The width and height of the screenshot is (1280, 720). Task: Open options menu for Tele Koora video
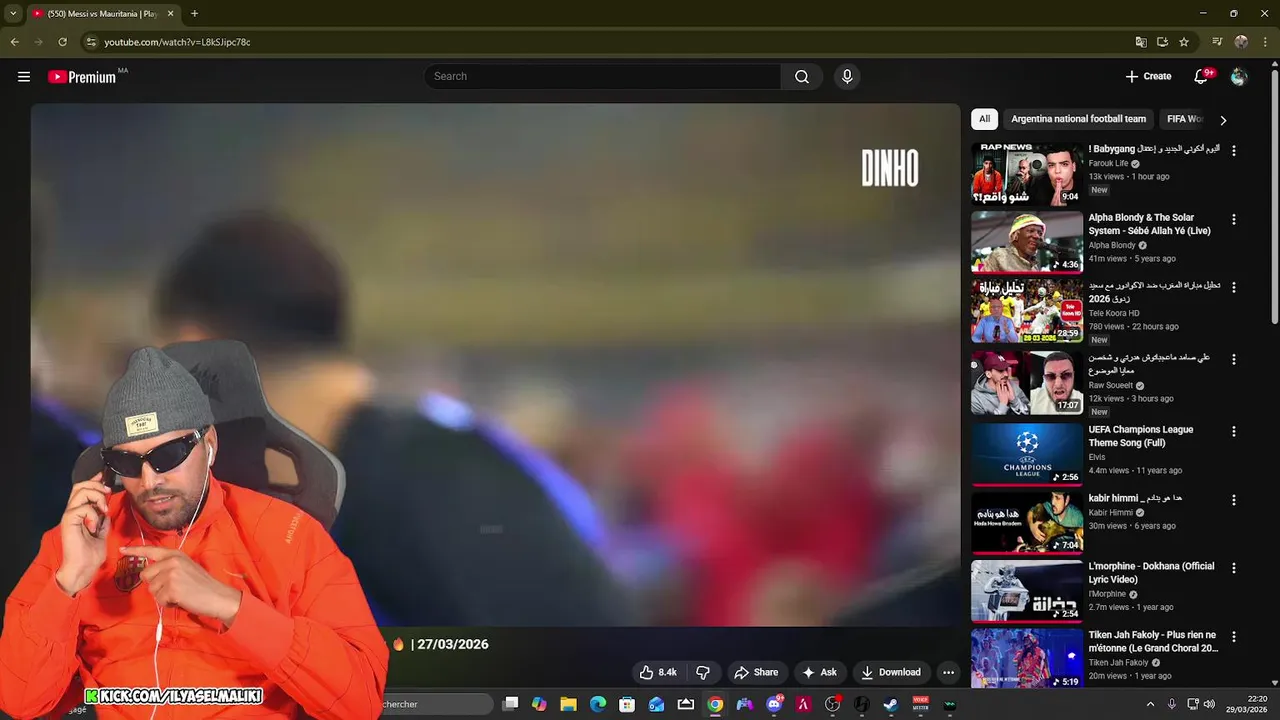pos(1233,287)
